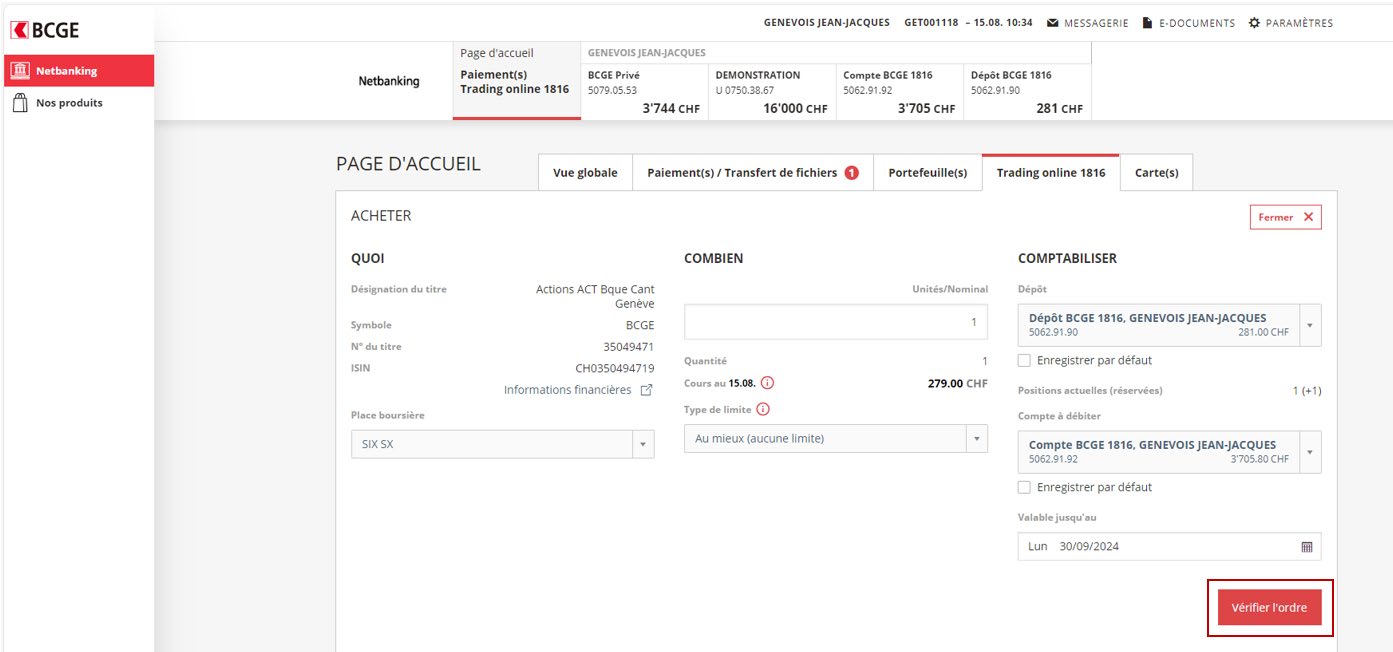Click the Unités/Nominal quantity field
This screenshot has width=1393, height=652.
[x=835, y=322]
